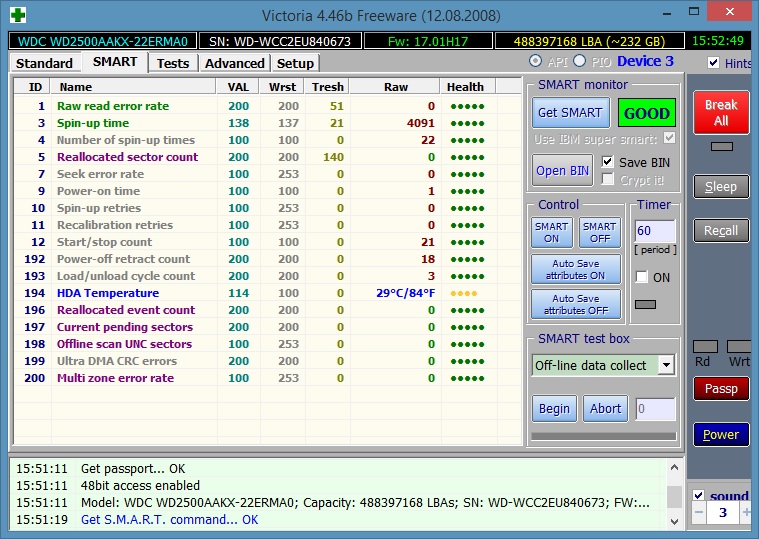Viewport: 759px width, 539px height.
Task: Select the PIO radio button
Action: 579,61
